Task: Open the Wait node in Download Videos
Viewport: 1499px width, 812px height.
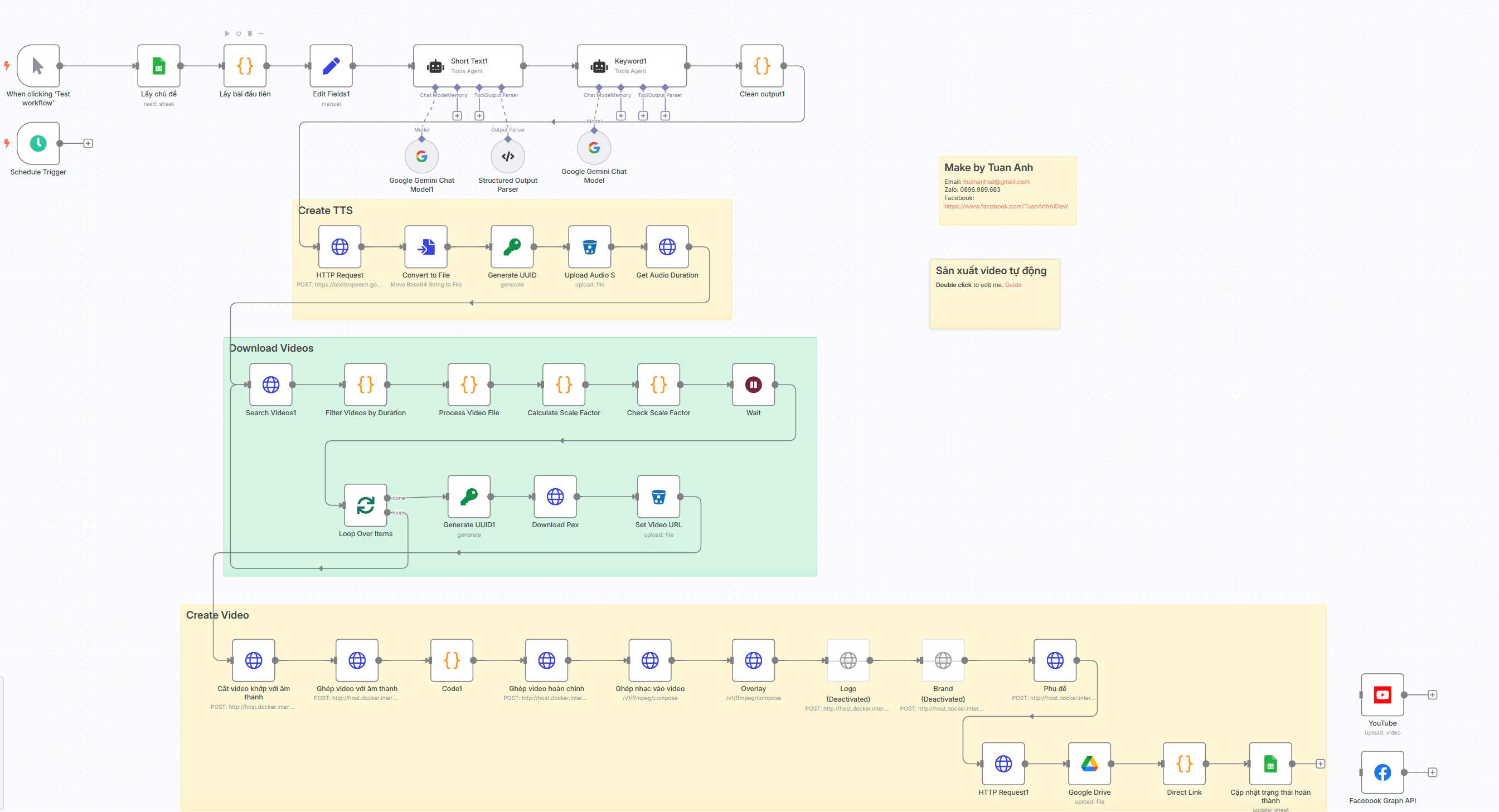Action: (x=753, y=385)
